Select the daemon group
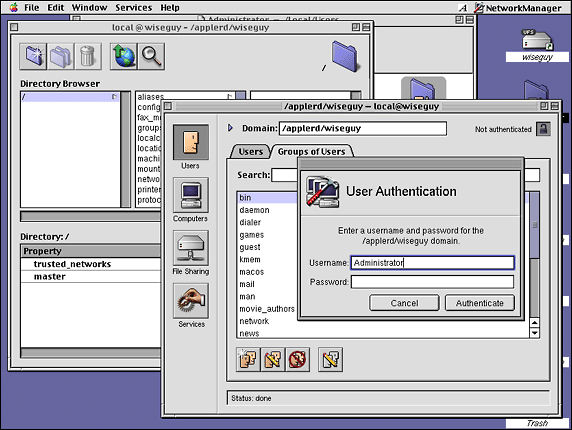The width and height of the screenshot is (572, 430). coord(267,210)
